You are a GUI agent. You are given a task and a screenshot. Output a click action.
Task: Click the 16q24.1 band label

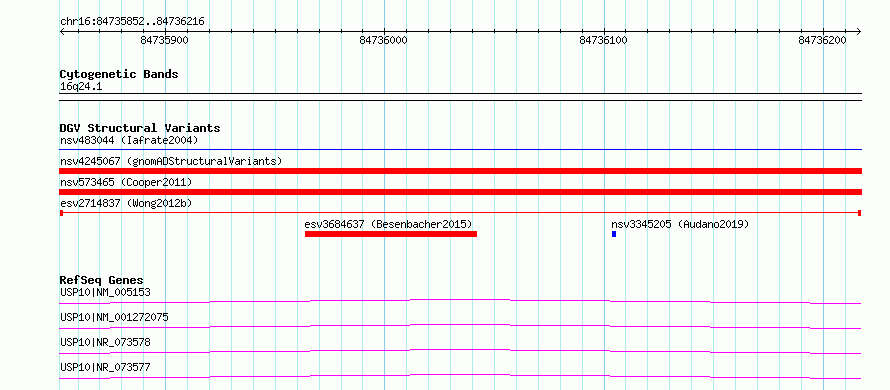[x=81, y=87]
